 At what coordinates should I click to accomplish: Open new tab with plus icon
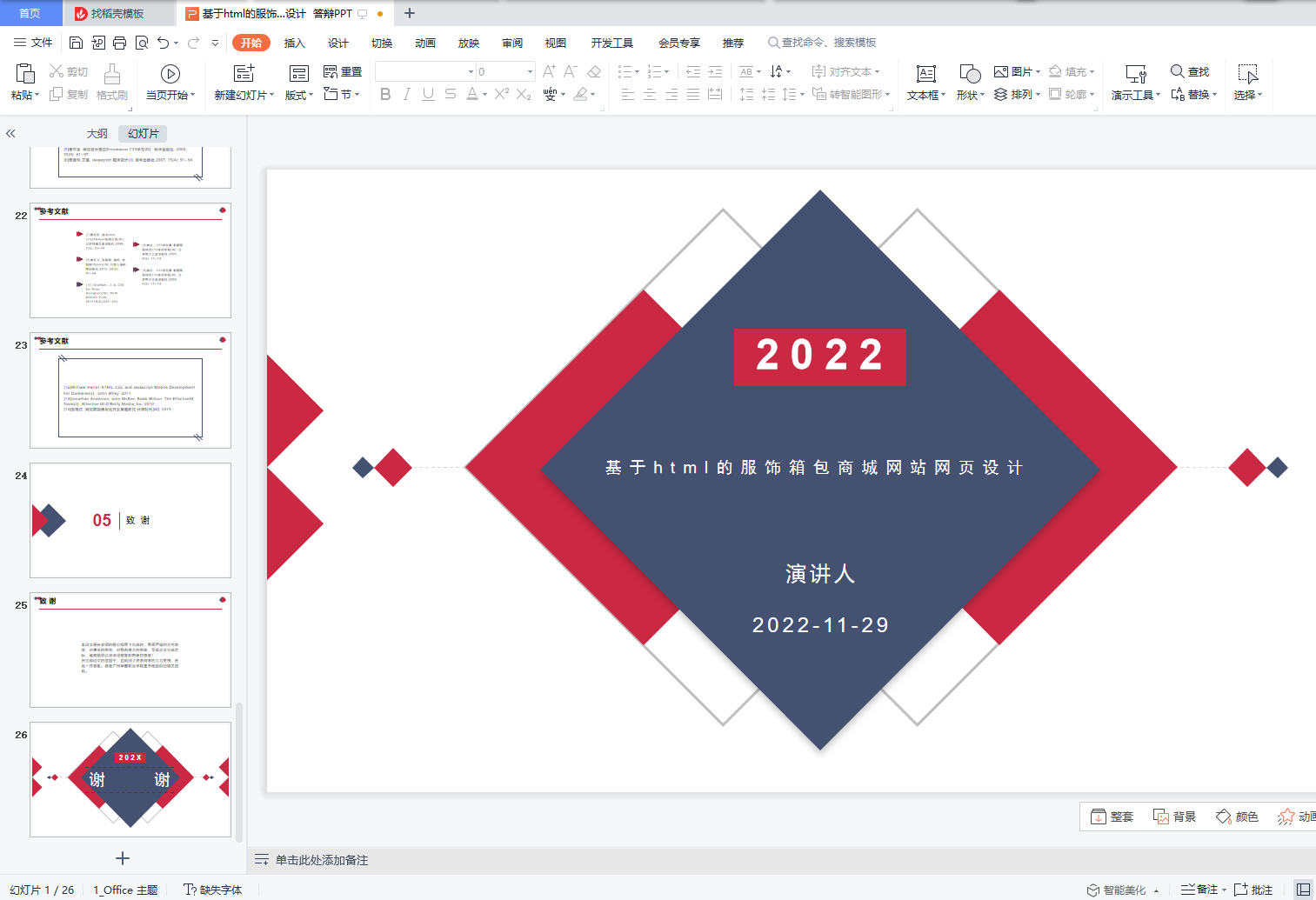click(x=410, y=13)
